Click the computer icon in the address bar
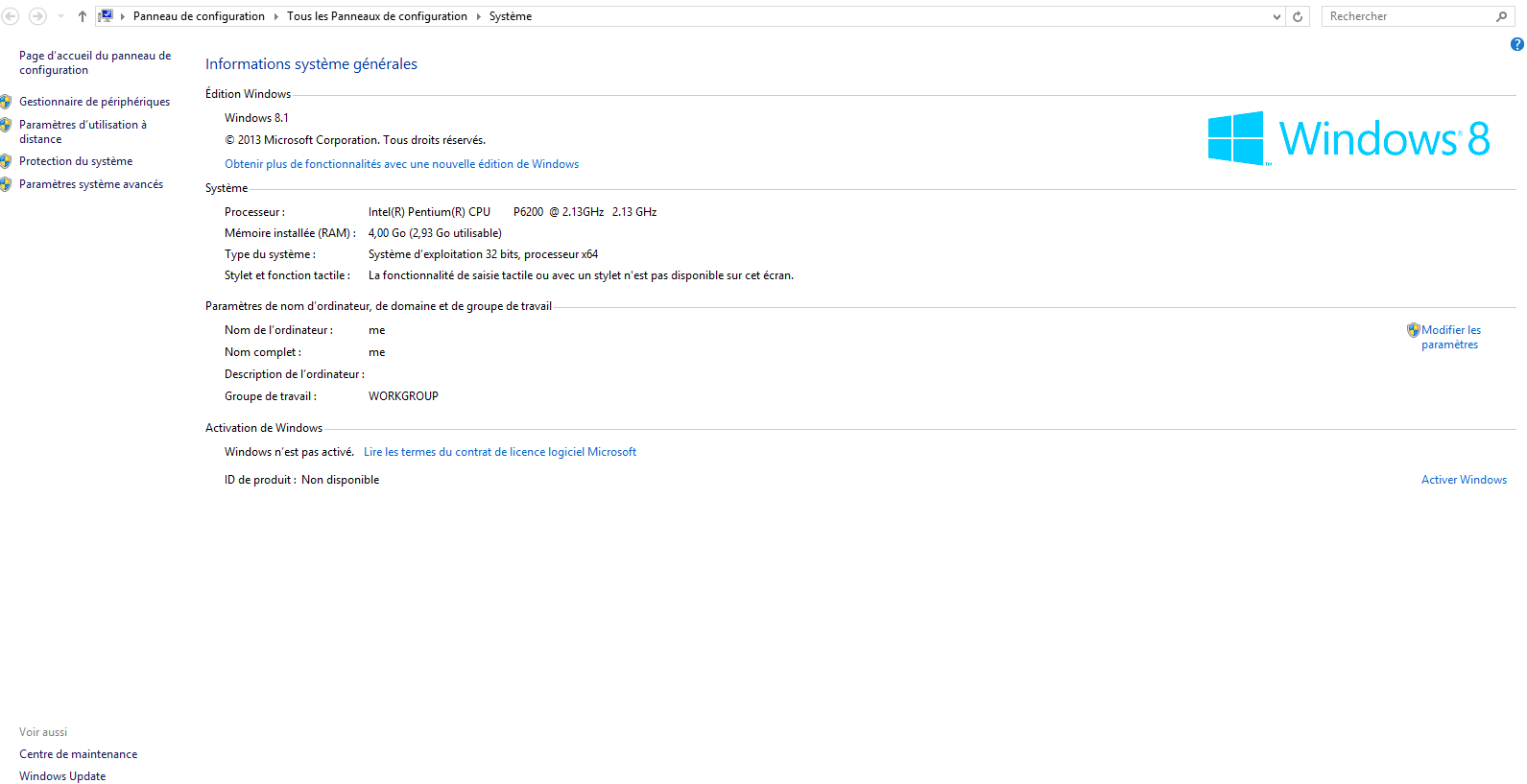Viewport: 1527px width, 784px height. pyautogui.click(x=106, y=15)
